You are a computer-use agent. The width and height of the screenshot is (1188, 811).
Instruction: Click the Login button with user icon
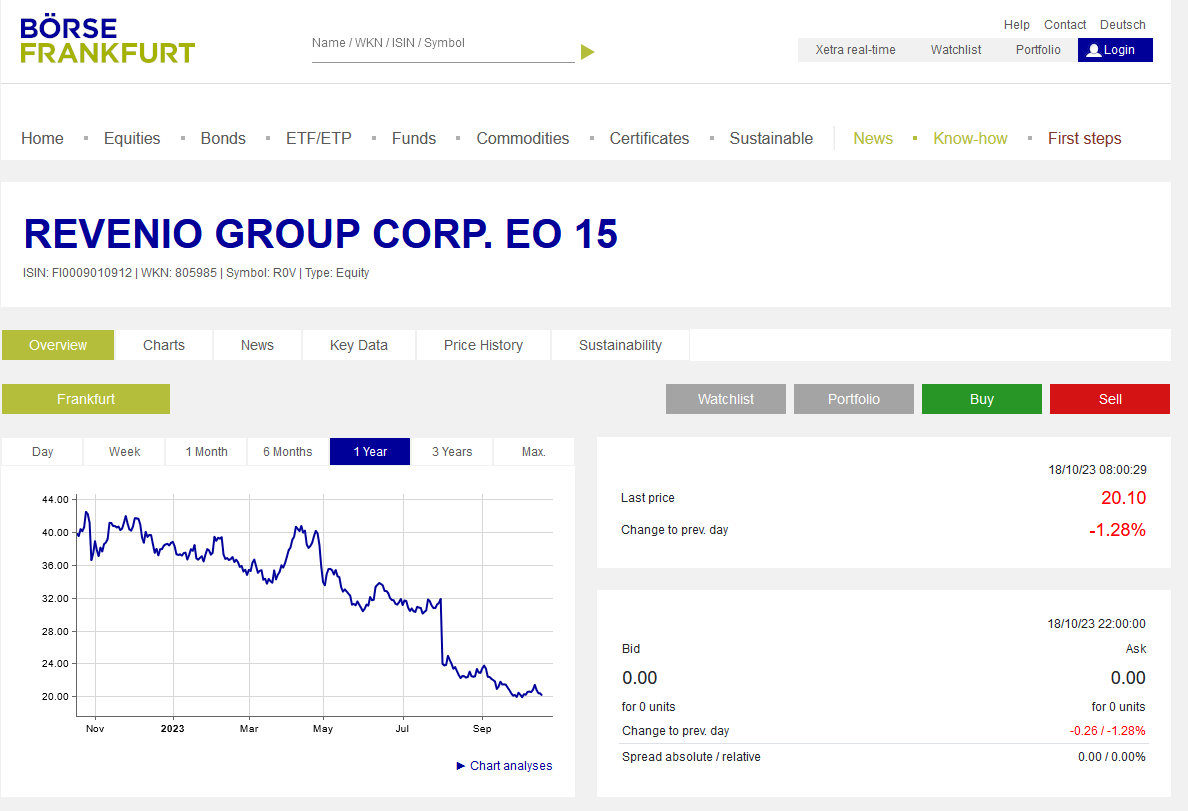(x=1115, y=50)
